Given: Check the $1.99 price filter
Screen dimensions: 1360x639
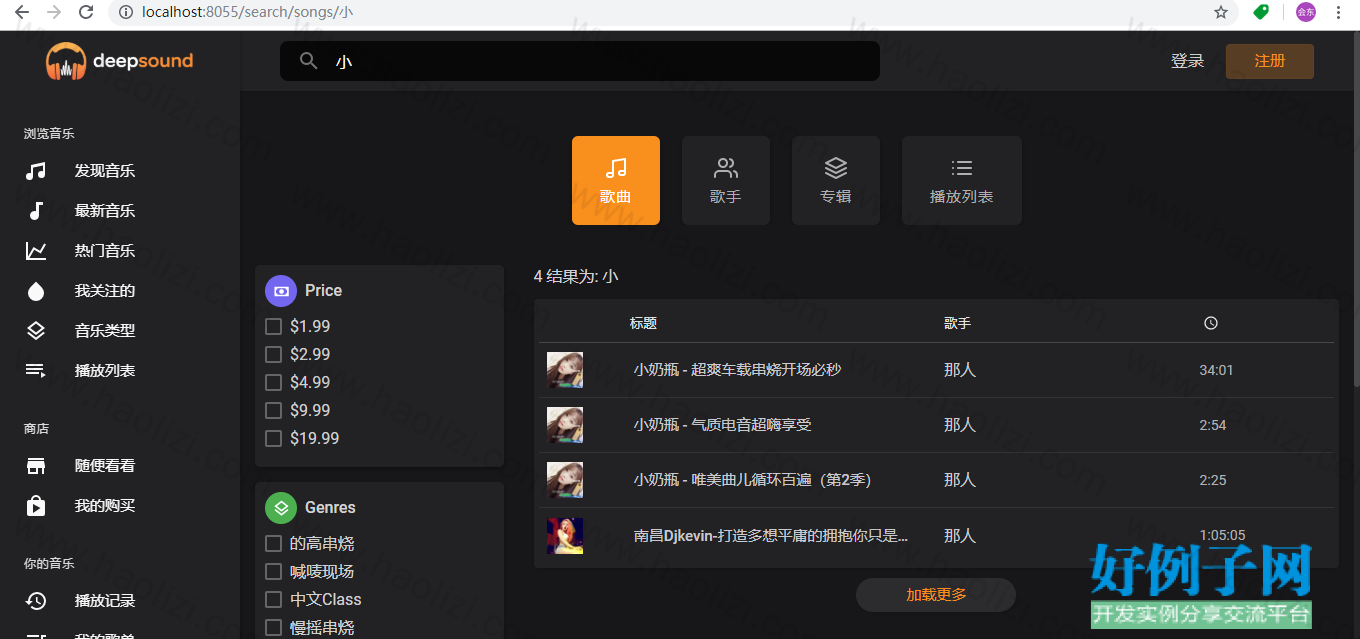Looking at the screenshot, I should click(273, 326).
